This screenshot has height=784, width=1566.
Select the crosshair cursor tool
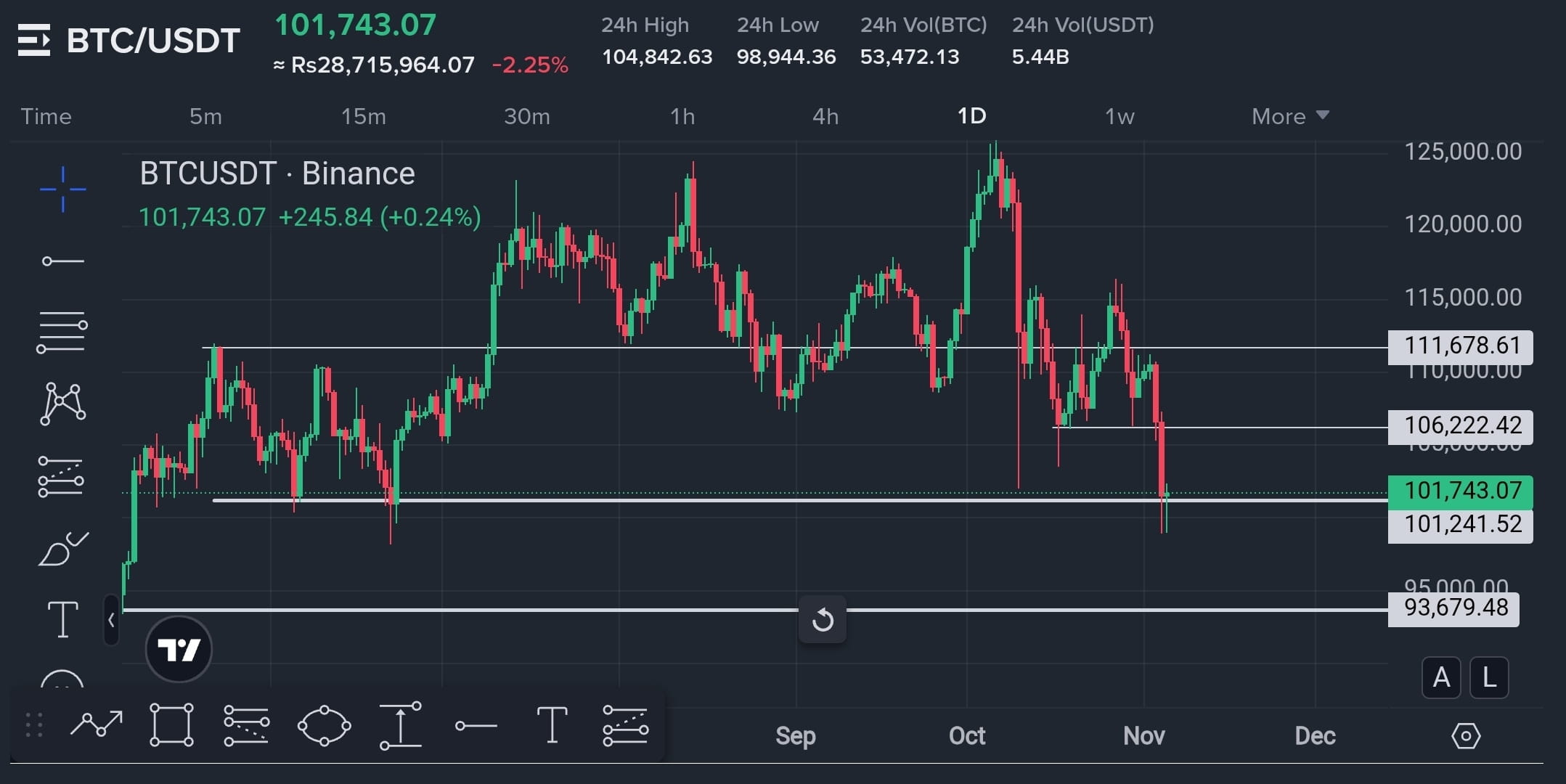[63, 189]
